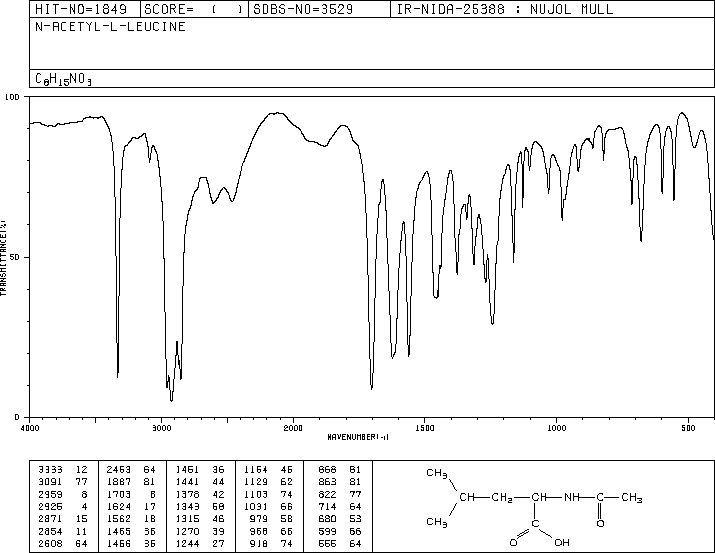Screen dimensions: 715x553
Task: Click transmittance value 4 beside 2926
Action: point(84,506)
